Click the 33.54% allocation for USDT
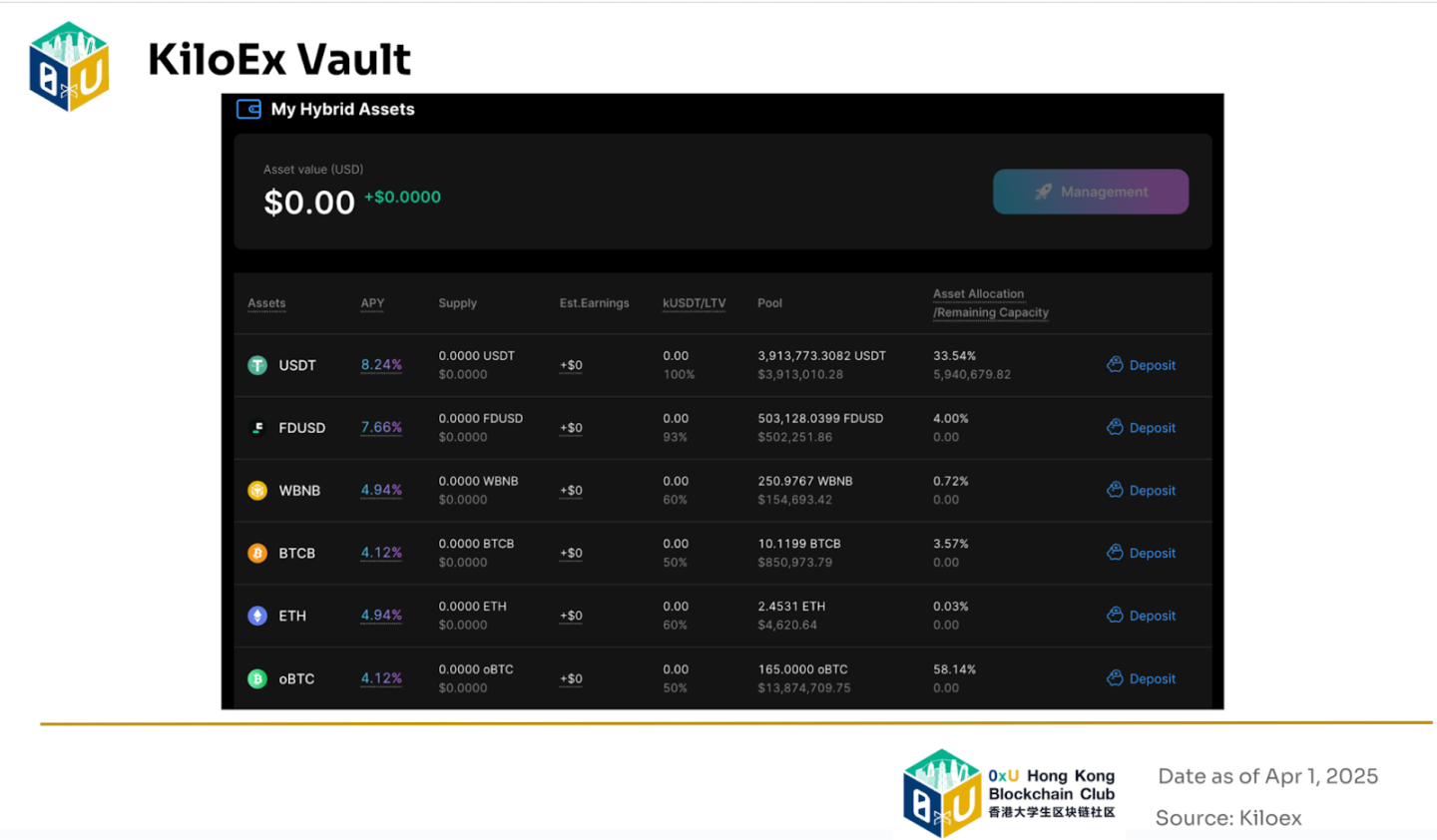The image size is (1437, 840). (x=954, y=356)
